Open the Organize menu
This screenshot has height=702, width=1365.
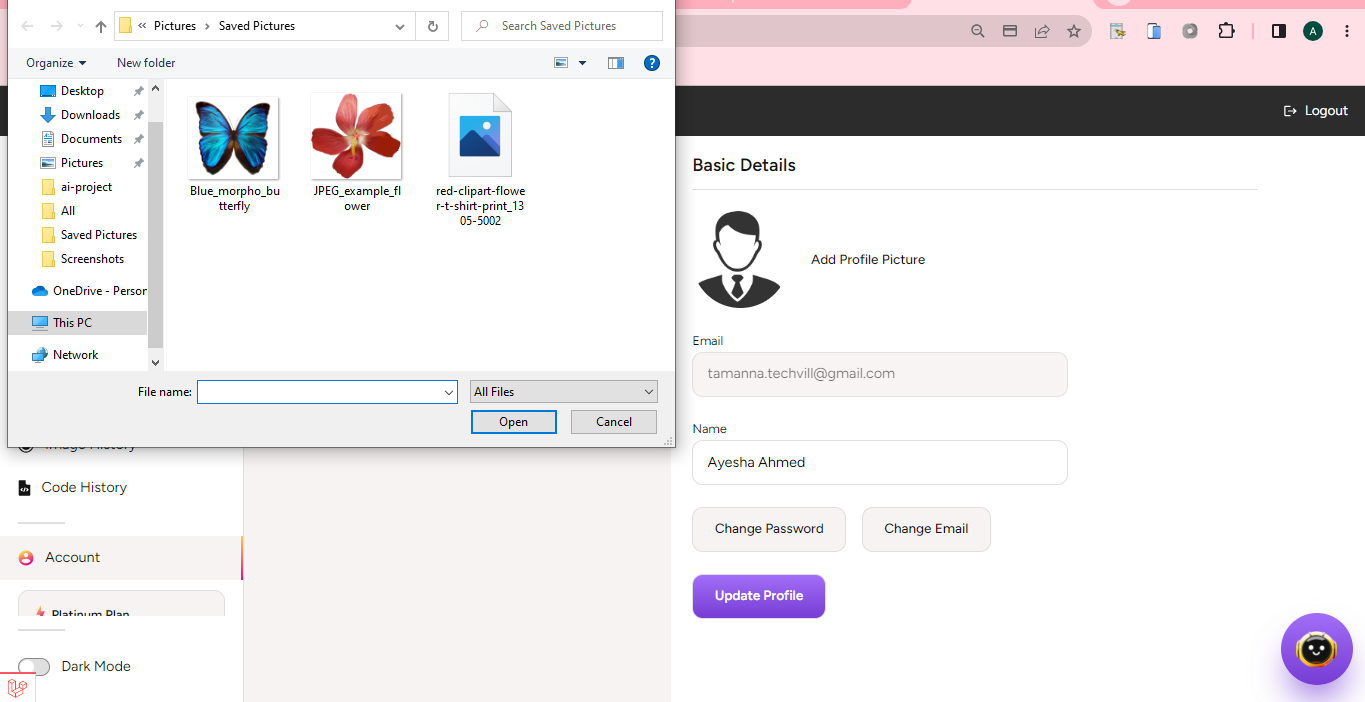tap(56, 63)
